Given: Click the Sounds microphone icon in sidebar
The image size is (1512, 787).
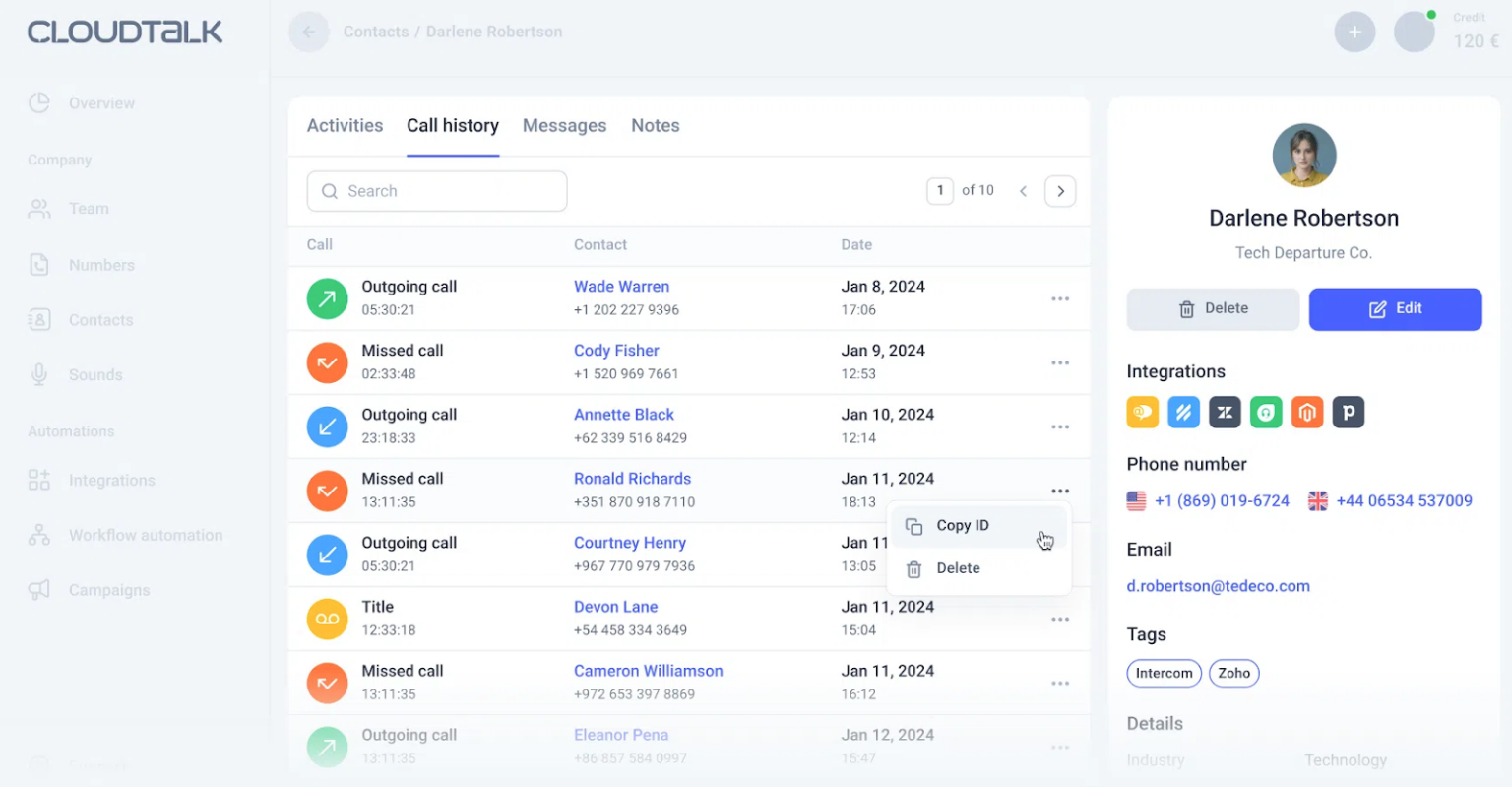Looking at the screenshot, I should (39, 374).
